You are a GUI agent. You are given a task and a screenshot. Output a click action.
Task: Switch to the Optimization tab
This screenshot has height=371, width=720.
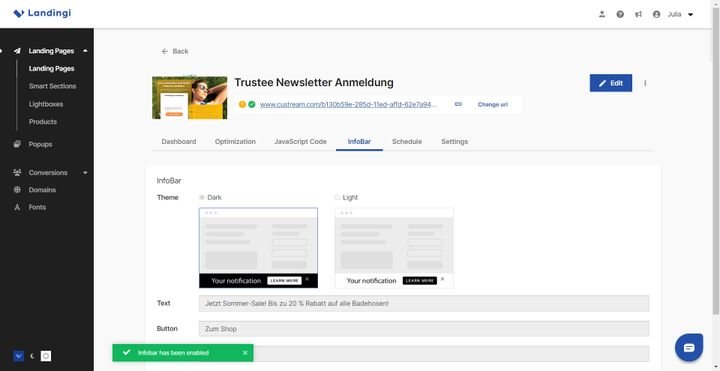[x=235, y=141]
